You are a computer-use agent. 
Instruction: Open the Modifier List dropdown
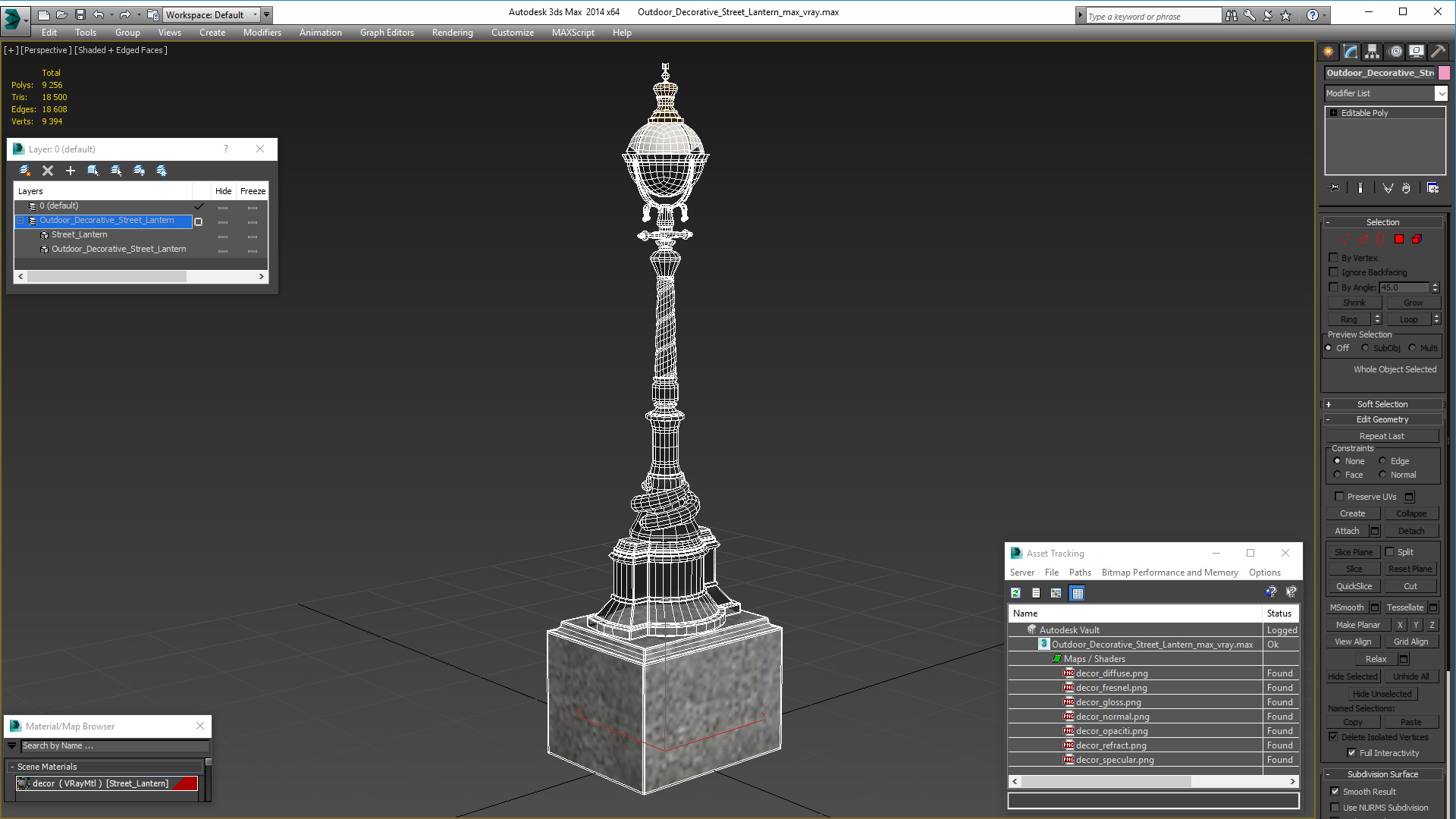click(1441, 93)
